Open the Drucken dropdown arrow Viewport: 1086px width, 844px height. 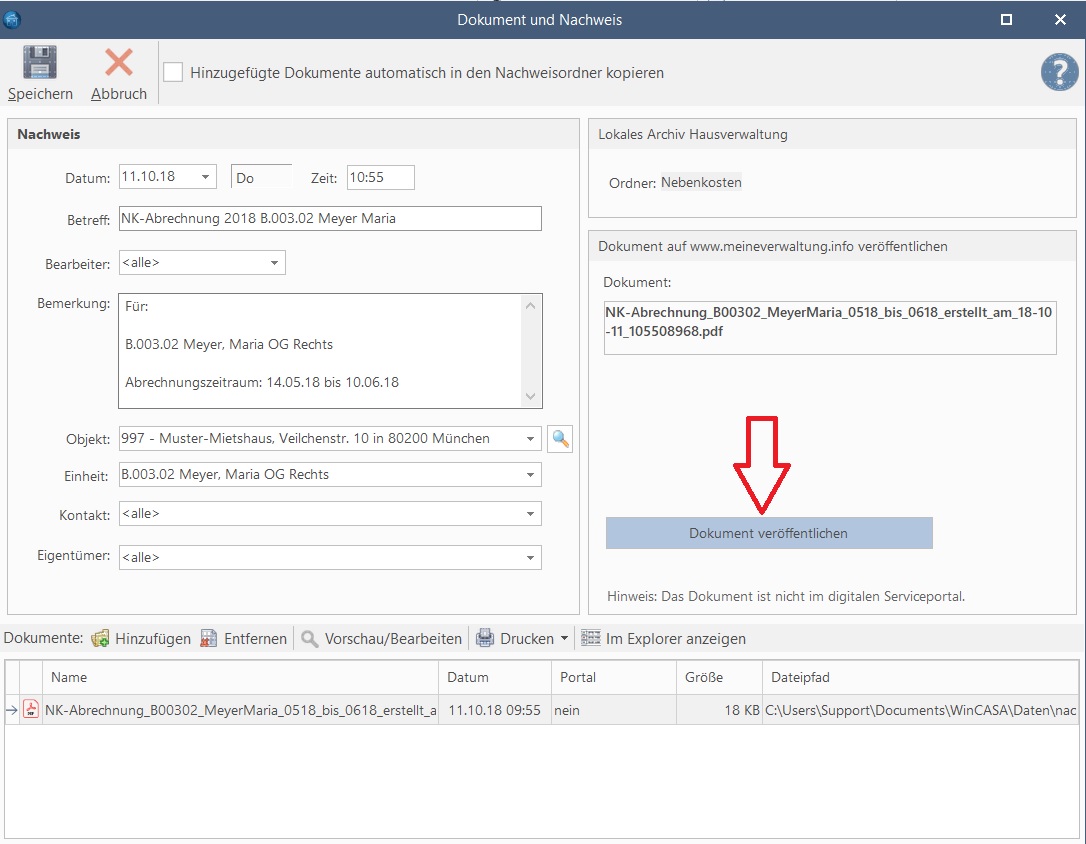[565, 638]
